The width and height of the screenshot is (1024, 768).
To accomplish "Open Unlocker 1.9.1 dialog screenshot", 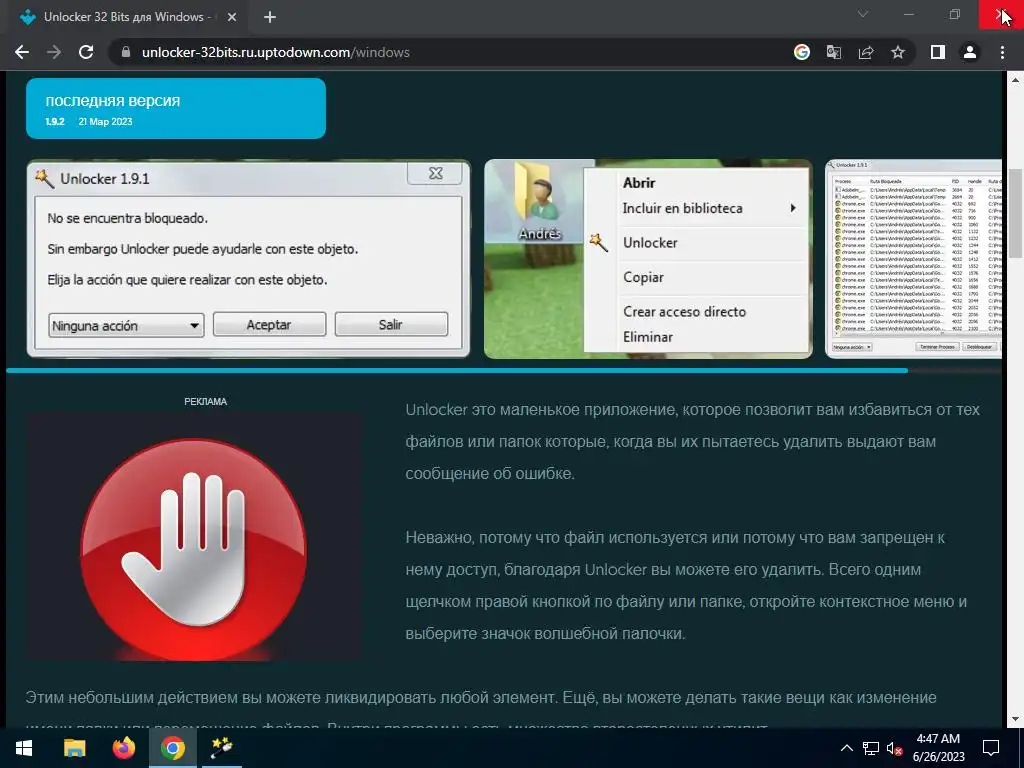I will coord(248,259).
